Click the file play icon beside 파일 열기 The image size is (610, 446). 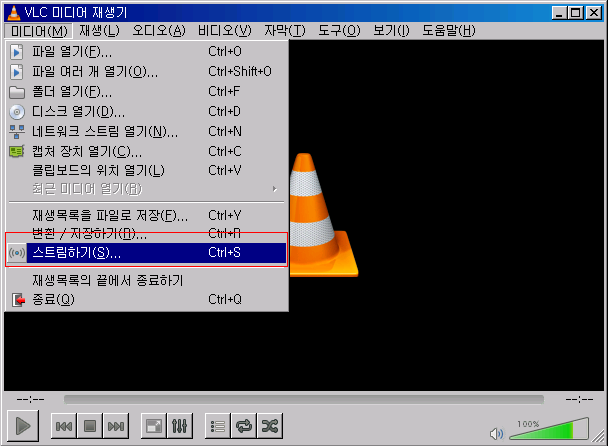(x=16, y=52)
